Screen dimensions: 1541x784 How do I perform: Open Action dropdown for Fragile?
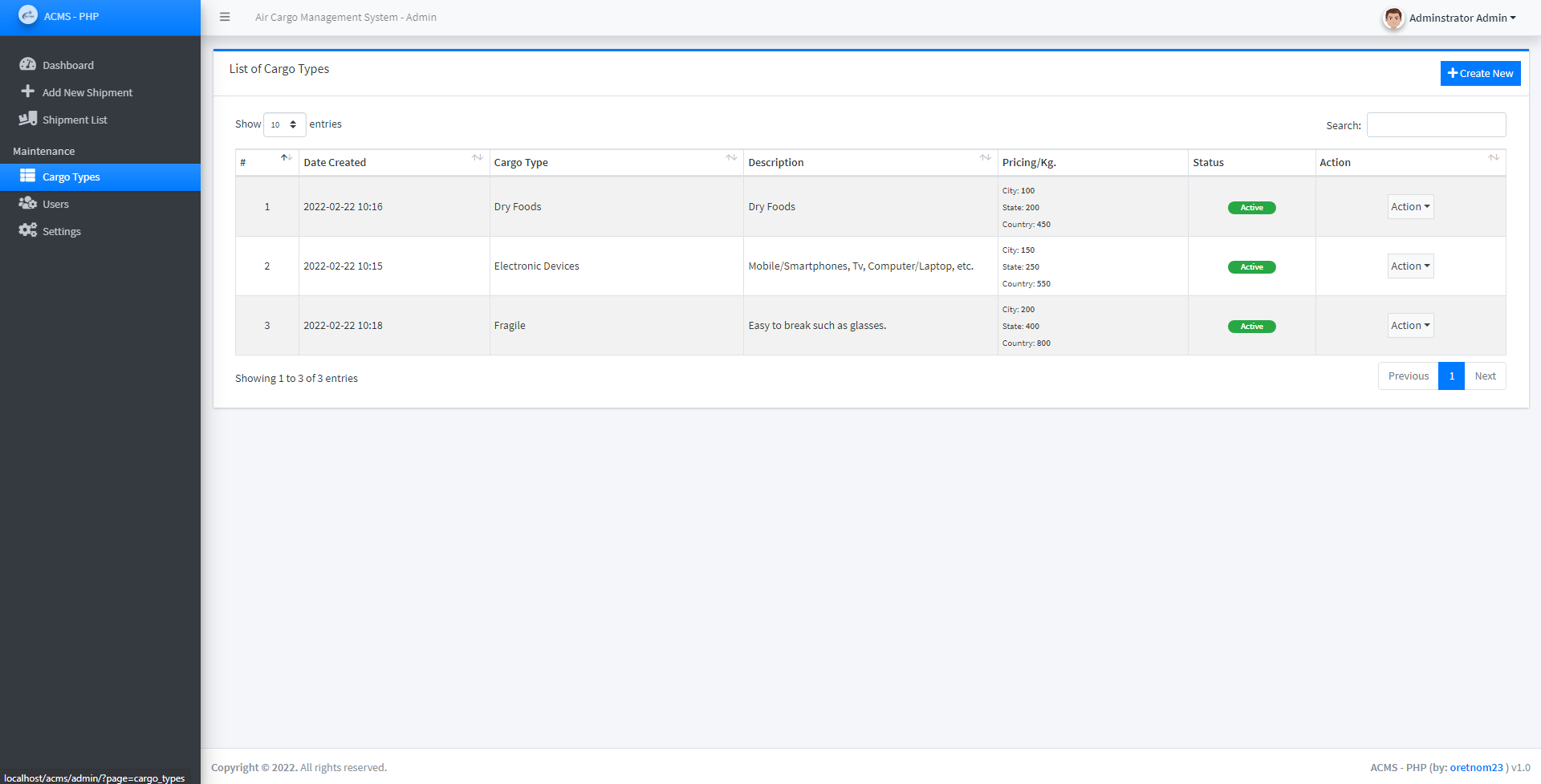coord(1410,325)
